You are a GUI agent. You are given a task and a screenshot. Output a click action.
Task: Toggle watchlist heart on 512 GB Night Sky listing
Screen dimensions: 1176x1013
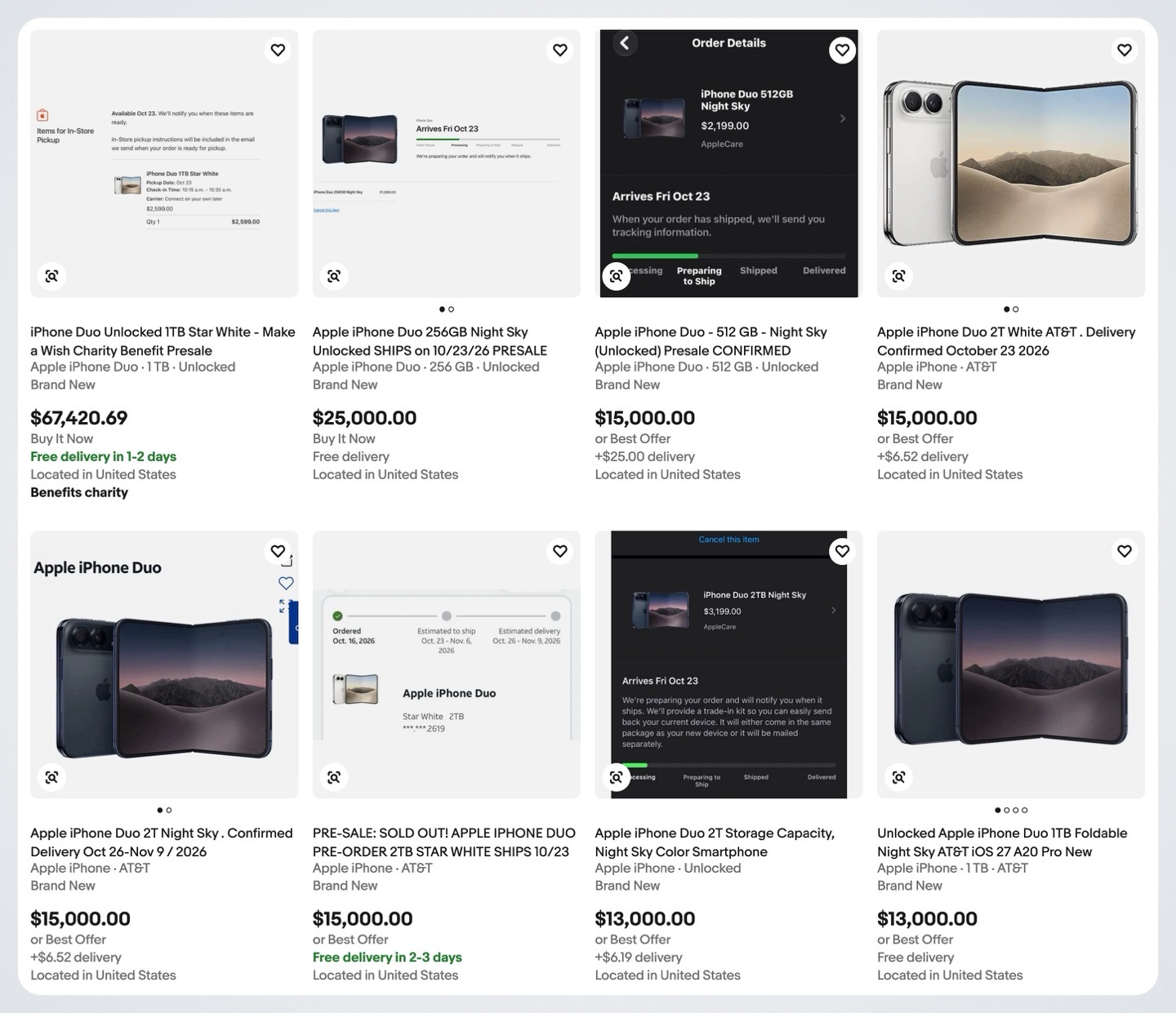click(842, 51)
